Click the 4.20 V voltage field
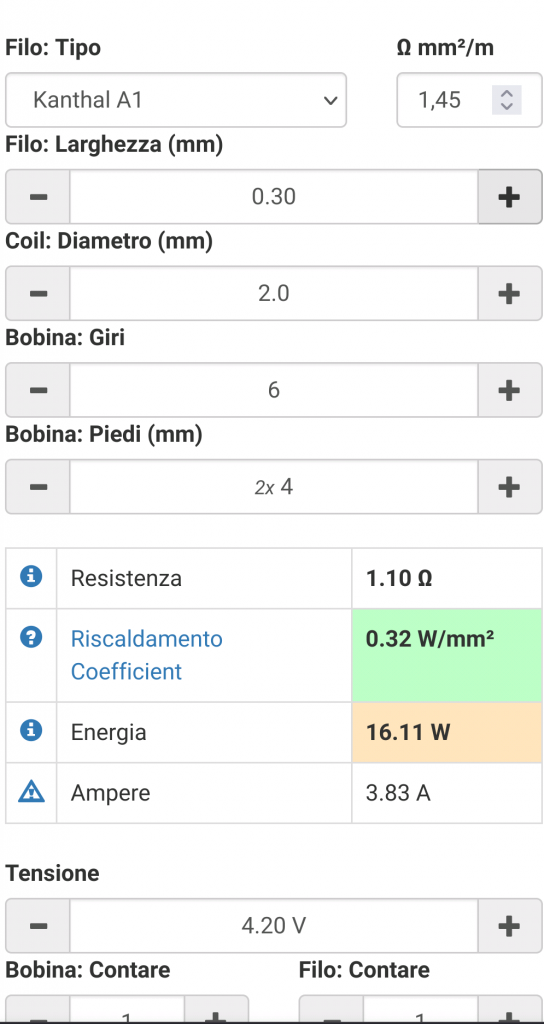544x1024 pixels. [x=274, y=925]
